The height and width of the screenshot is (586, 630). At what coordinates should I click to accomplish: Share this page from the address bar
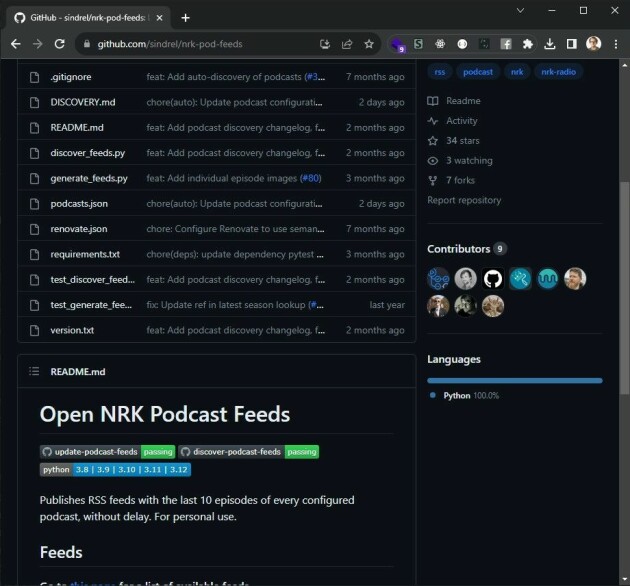point(347,44)
